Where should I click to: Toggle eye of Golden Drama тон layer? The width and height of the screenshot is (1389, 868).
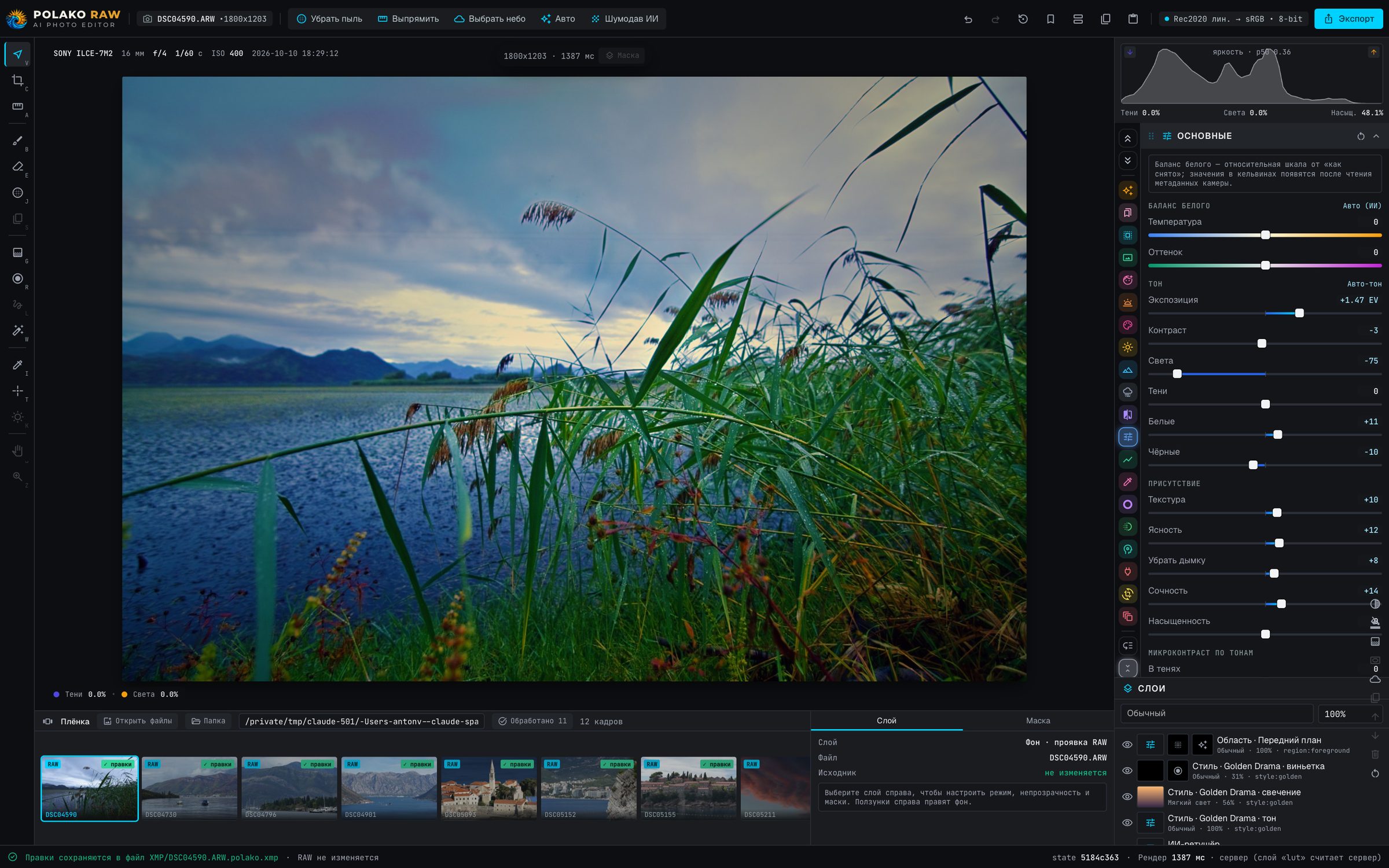tap(1127, 823)
